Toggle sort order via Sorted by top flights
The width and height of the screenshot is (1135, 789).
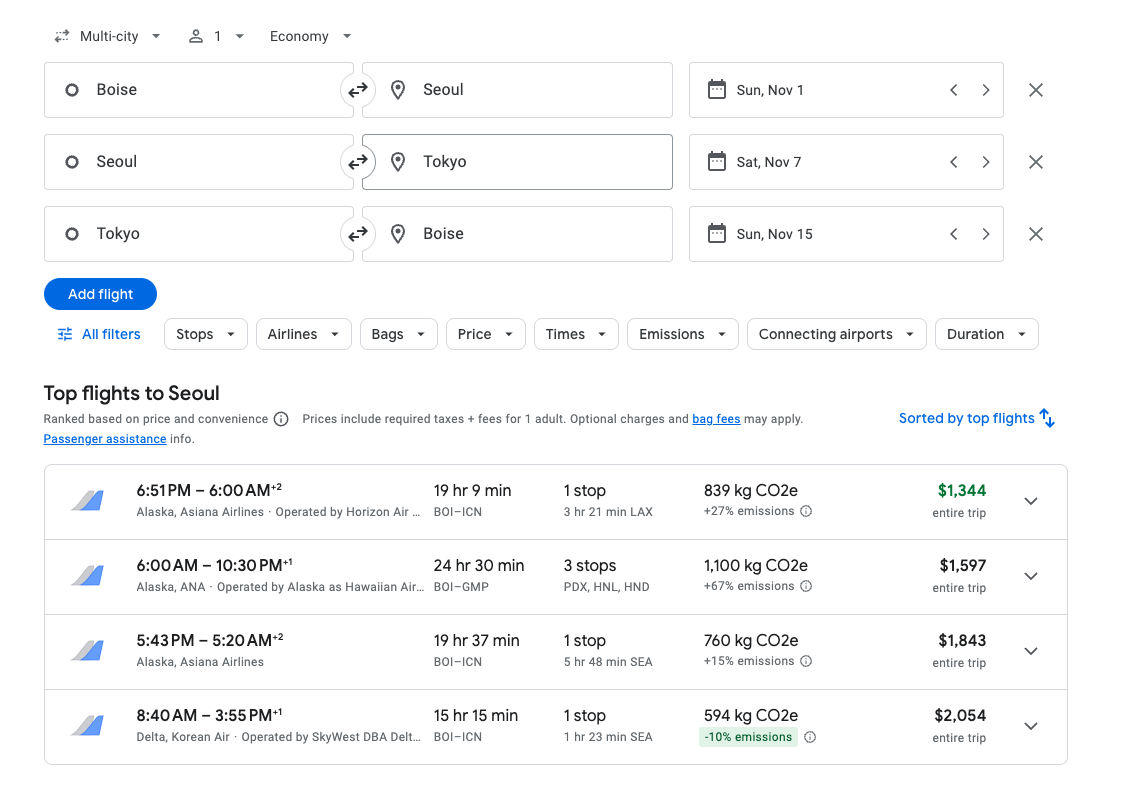click(976, 418)
